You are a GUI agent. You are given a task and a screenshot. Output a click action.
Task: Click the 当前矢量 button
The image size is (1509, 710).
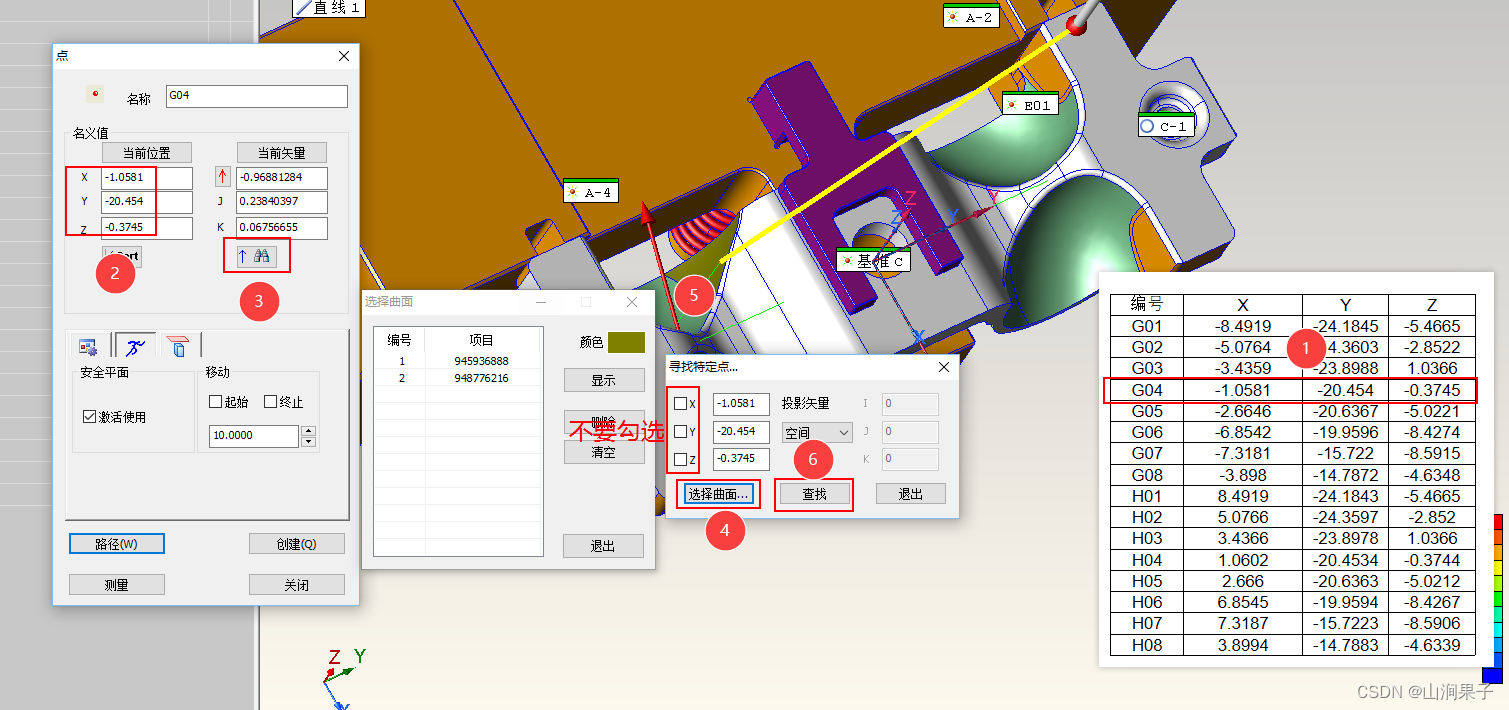281,153
